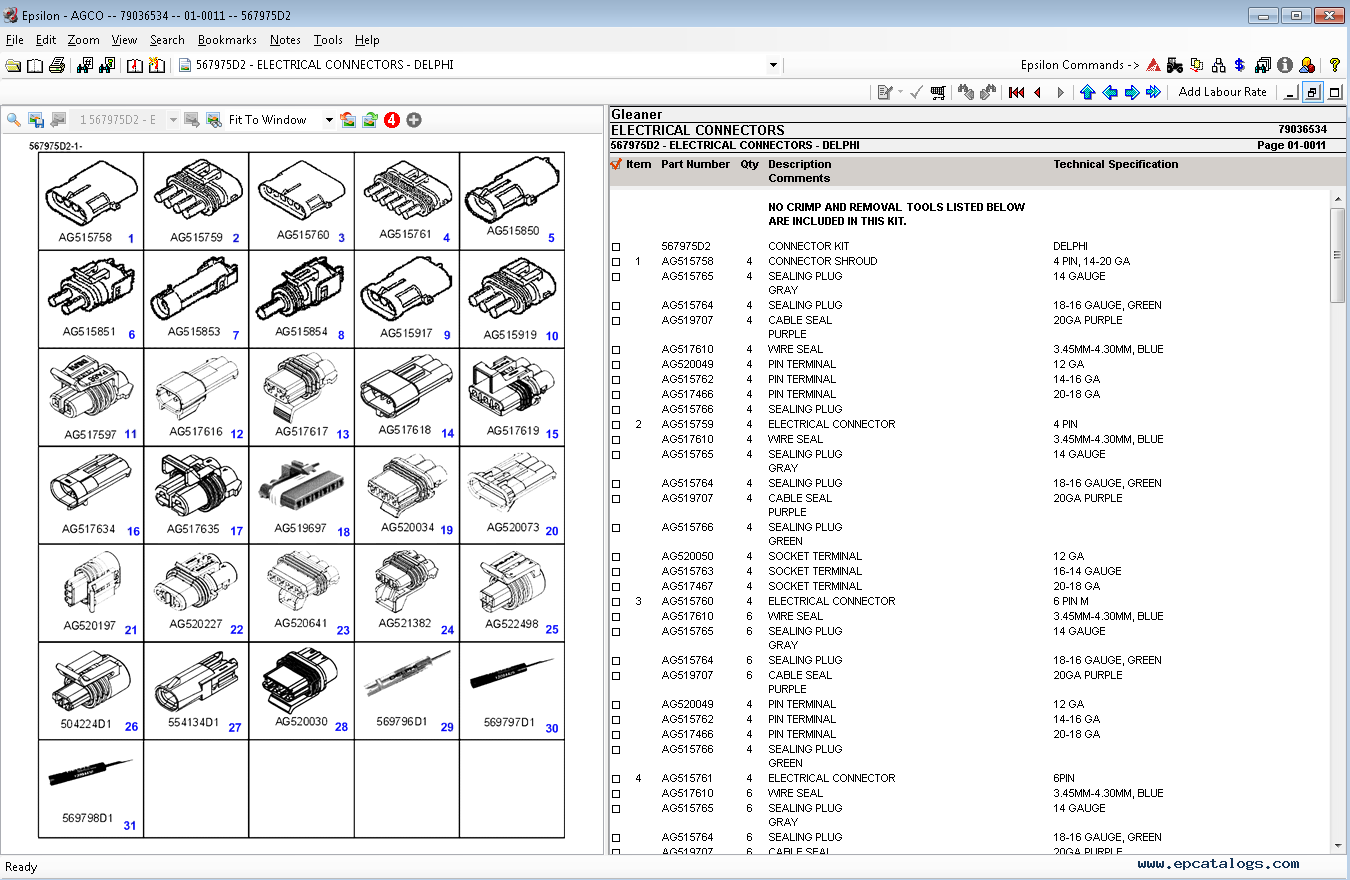Open the Tools menu
The height and width of the screenshot is (880, 1350).
(328, 40)
